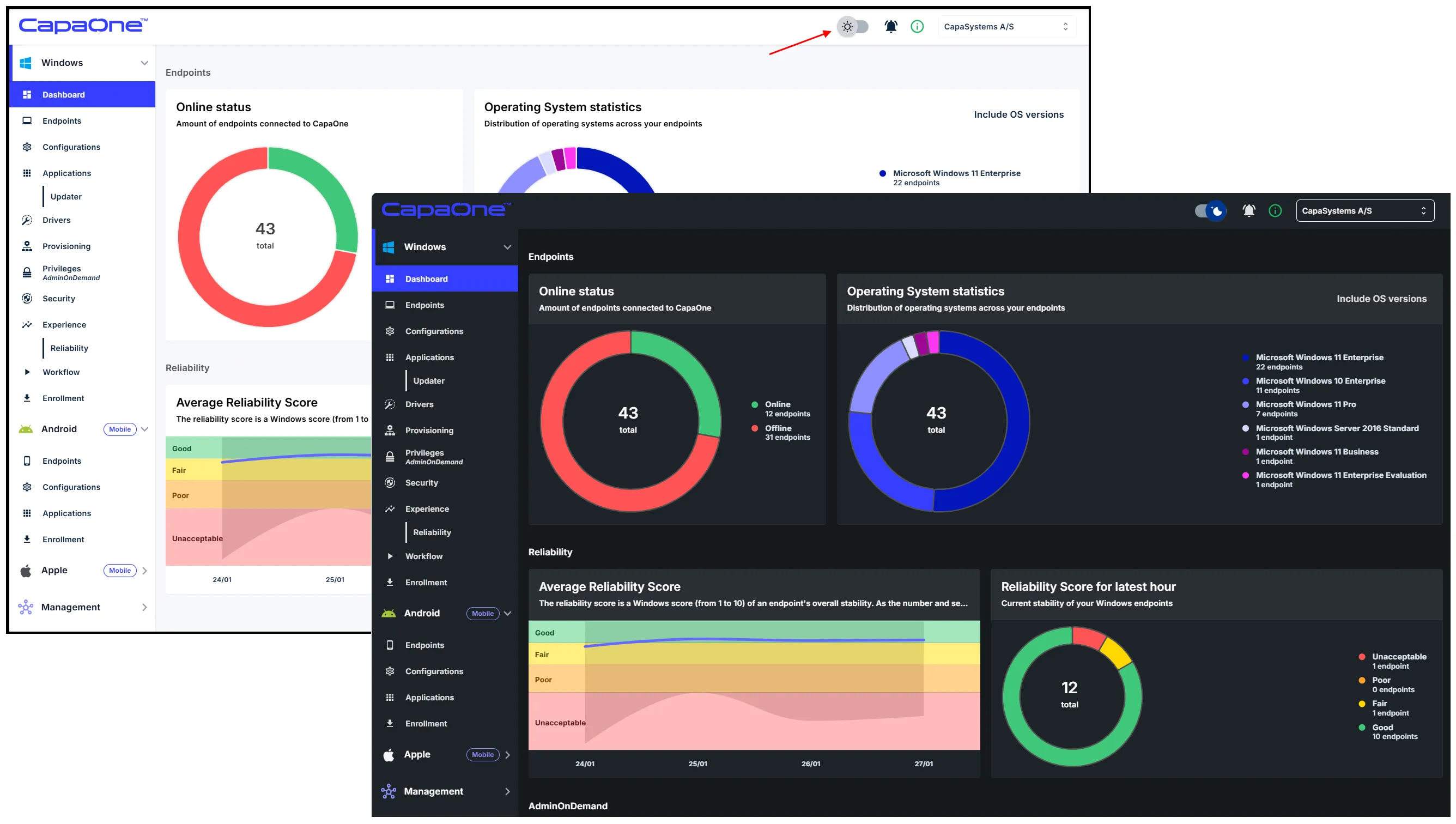Toggle light mode switch in light window
1456x824 pixels.
pyautogui.click(x=852, y=27)
